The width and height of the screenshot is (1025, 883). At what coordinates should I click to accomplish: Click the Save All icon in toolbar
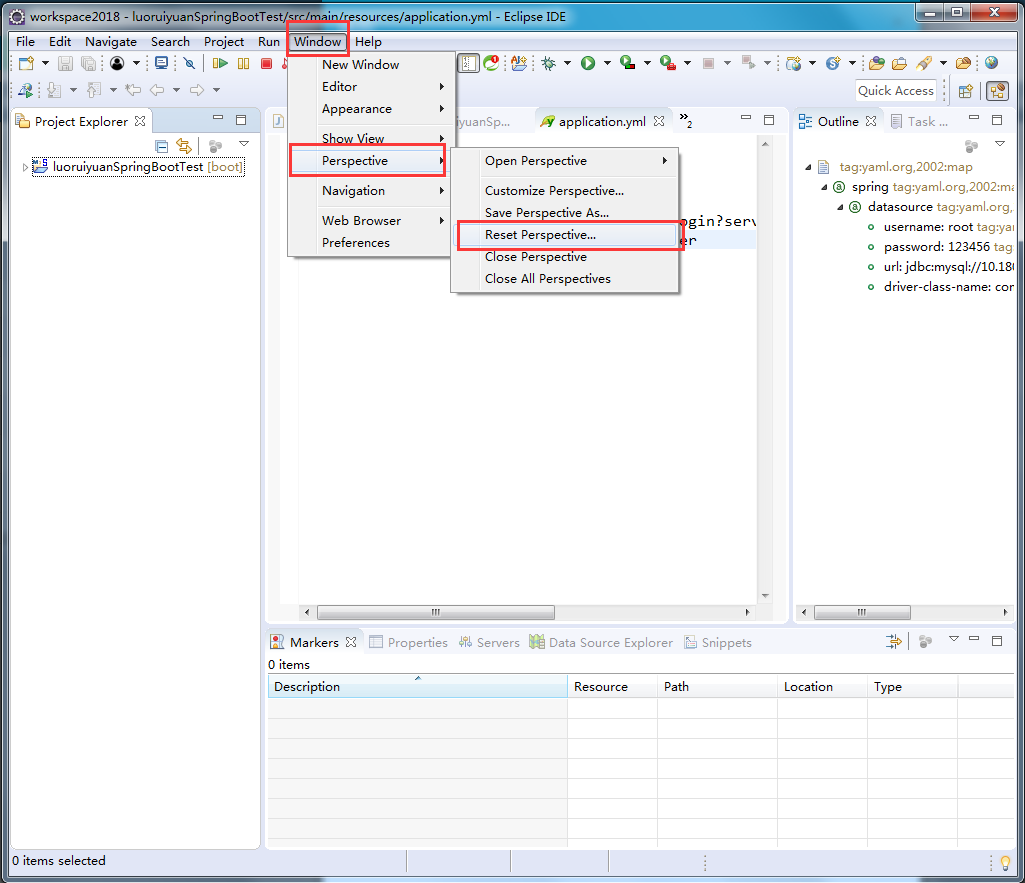(88, 63)
